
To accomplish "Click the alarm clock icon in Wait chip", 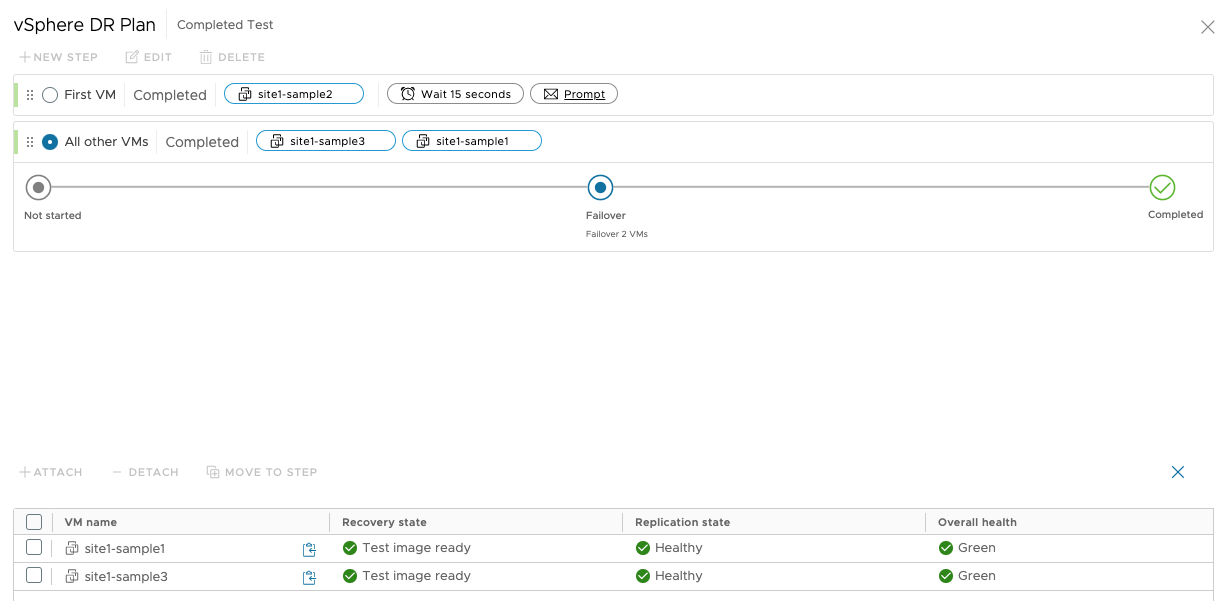I will [408, 94].
